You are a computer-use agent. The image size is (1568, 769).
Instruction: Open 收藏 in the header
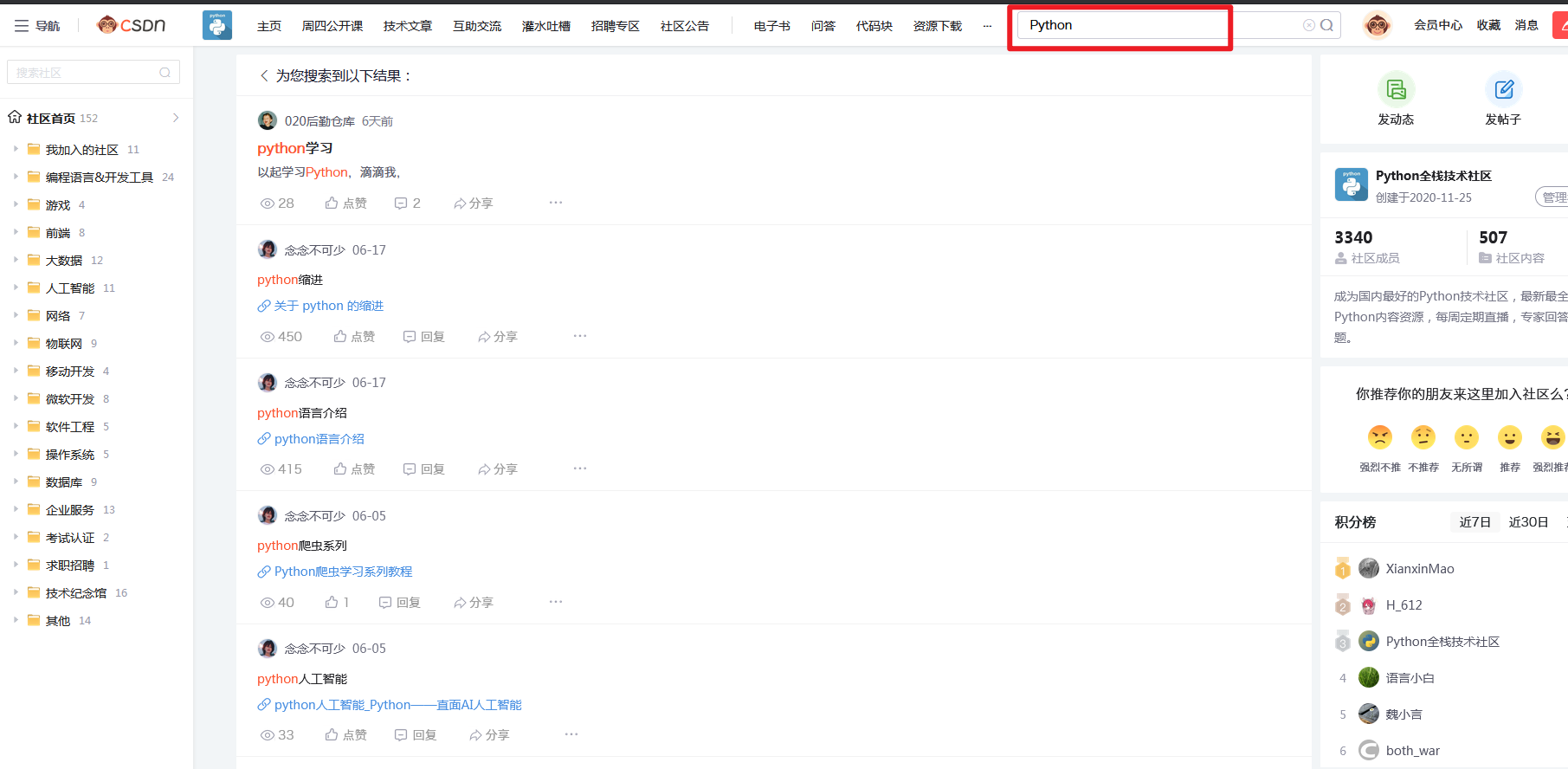(1488, 25)
